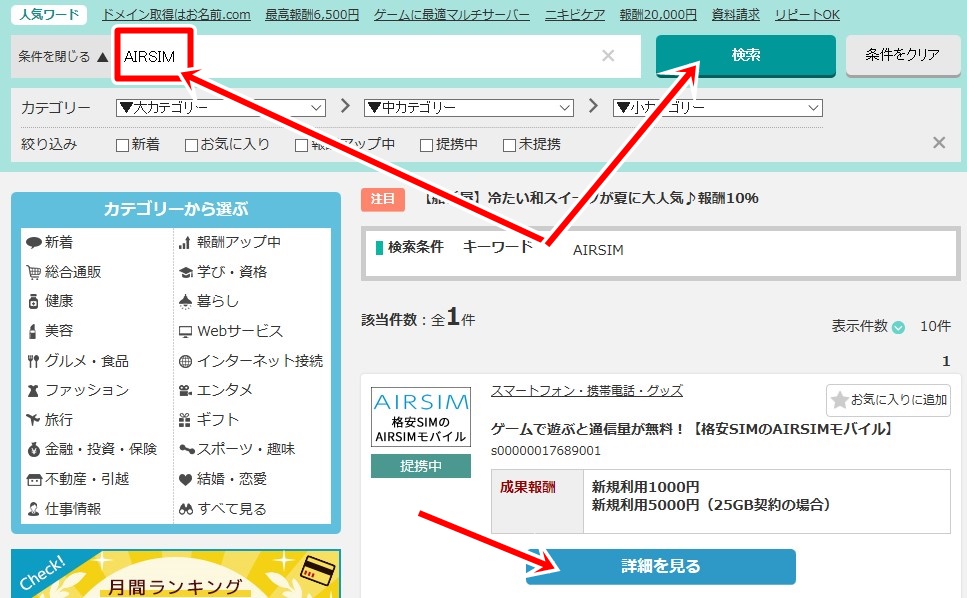Open the 月間ランキング banner
The width and height of the screenshot is (967, 598).
click(x=176, y=573)
